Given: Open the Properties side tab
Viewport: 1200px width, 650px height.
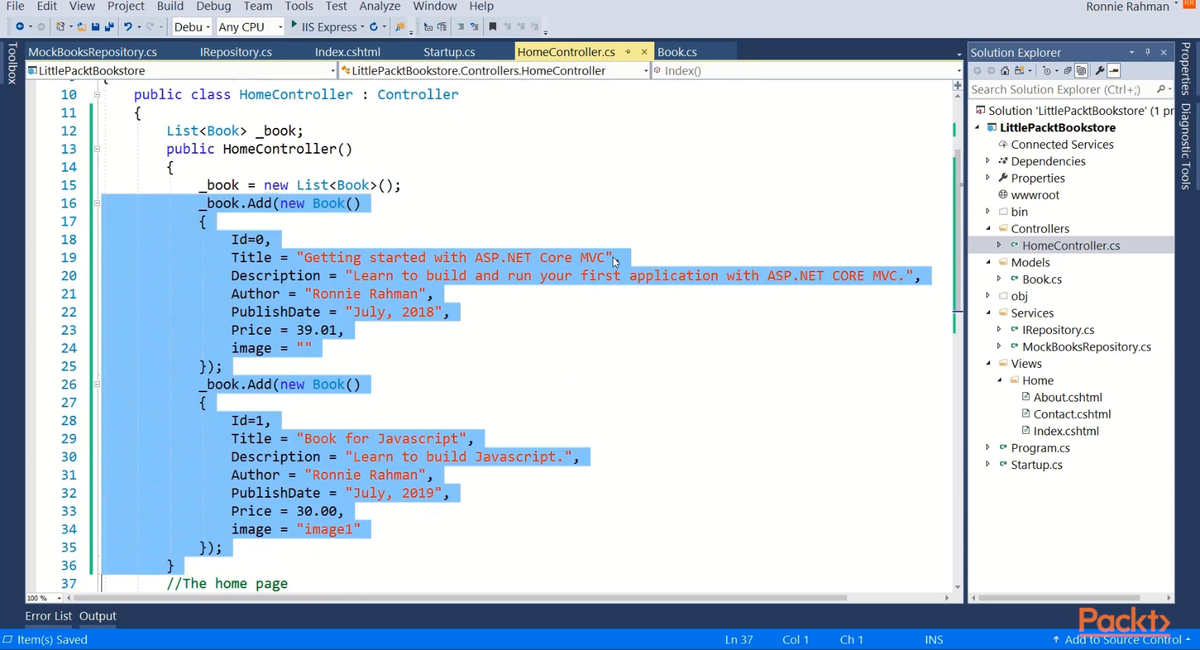Looking at the screenshot, I should click(1186, 68).
